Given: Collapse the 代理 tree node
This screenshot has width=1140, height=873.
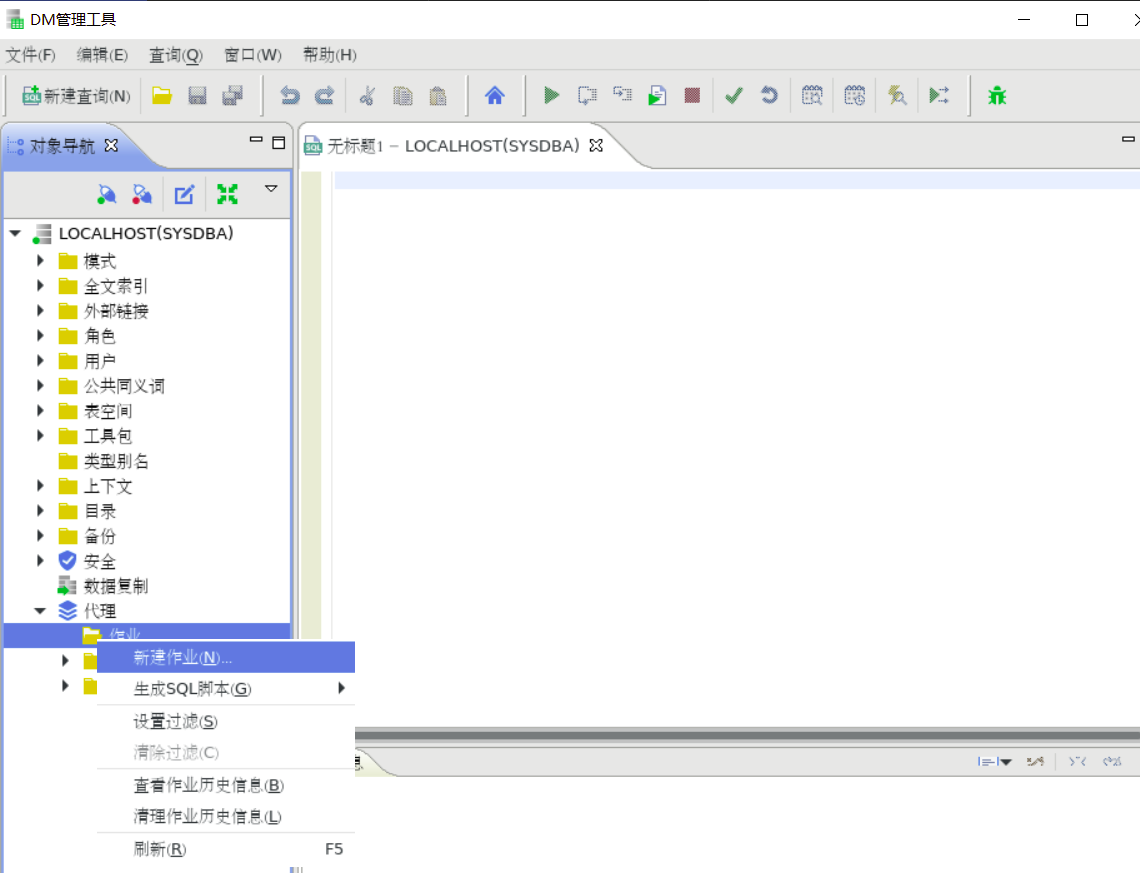Looking at the screenshot, I should point(40,610).
